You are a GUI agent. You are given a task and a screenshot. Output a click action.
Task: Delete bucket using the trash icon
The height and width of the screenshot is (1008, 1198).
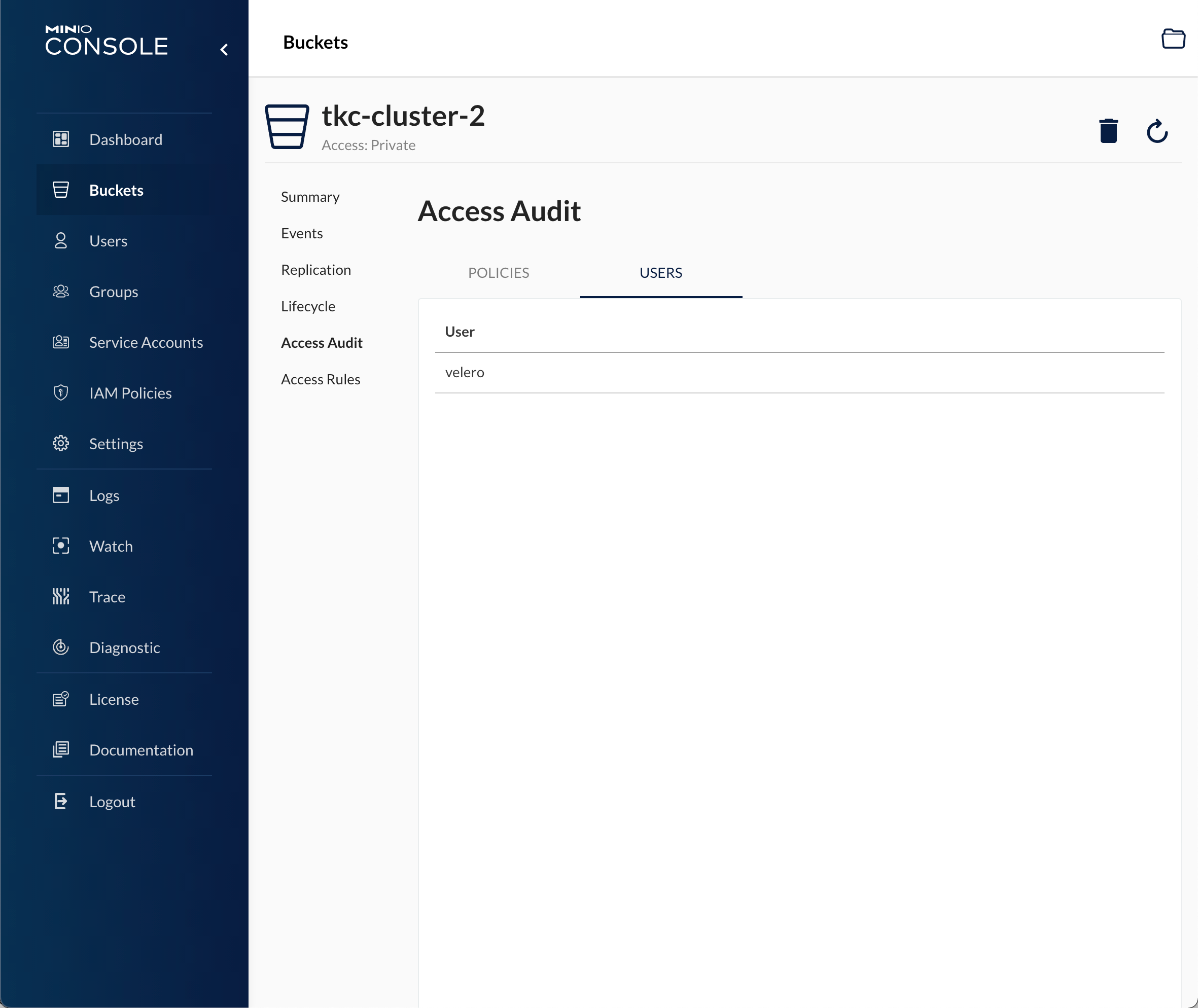pos(1108,131)
